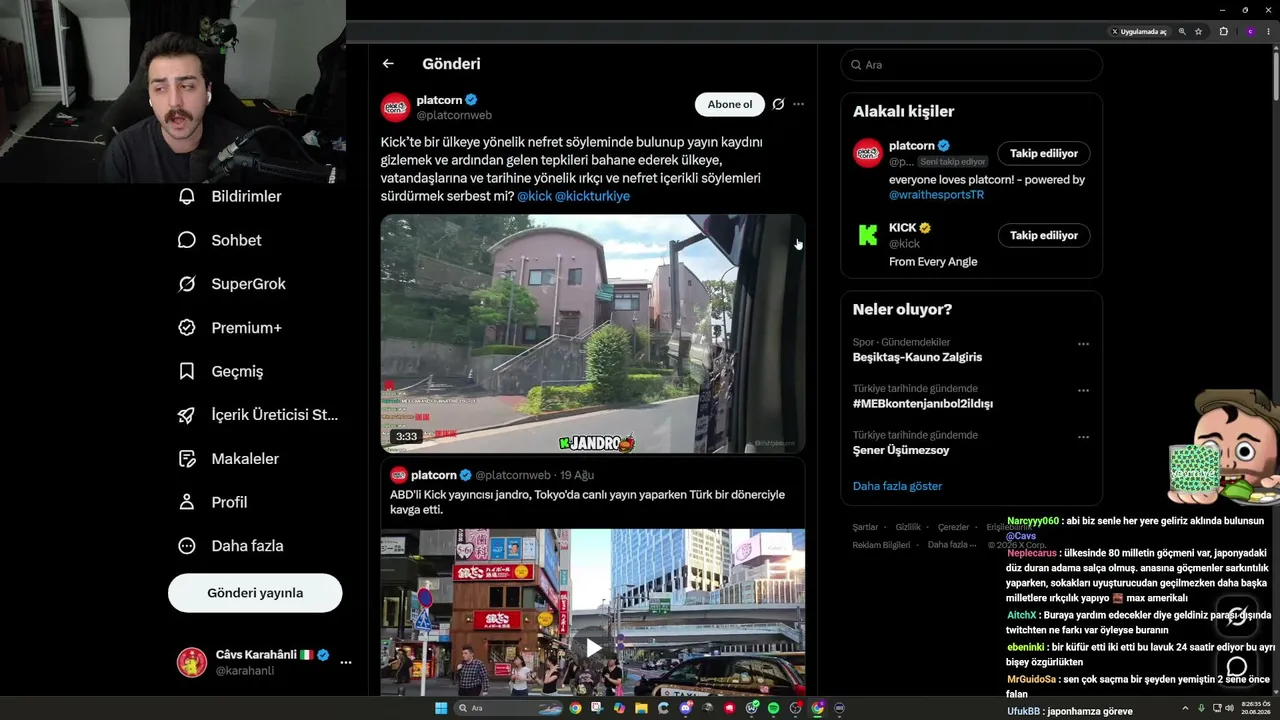This screenshot has height=720, width=1280.
Task: Open Bildirimler notifications in the sidebar
Action: click(x=230, y=197)
